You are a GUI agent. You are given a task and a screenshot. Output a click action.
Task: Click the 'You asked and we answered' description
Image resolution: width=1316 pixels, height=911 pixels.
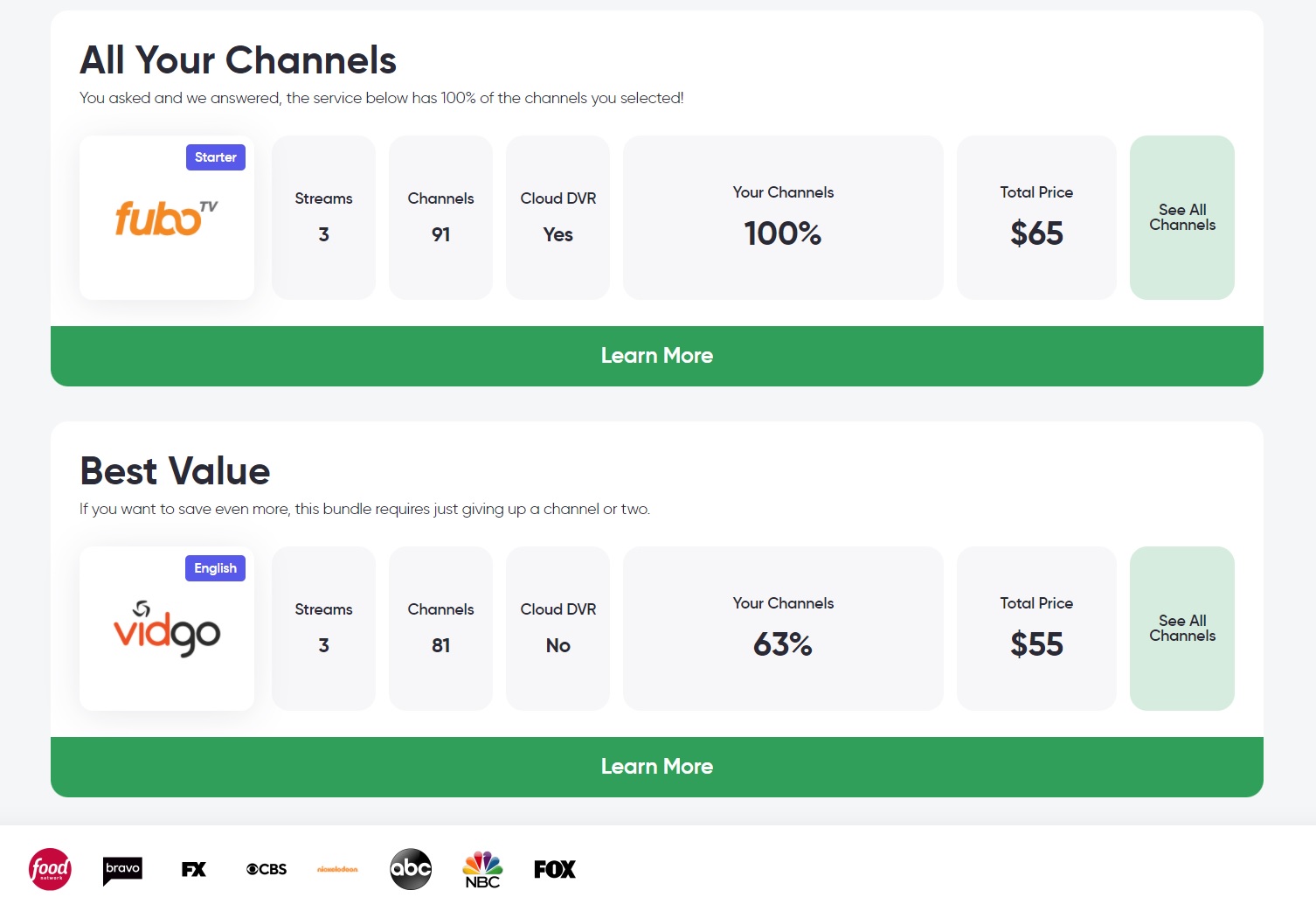coord(381,98)
